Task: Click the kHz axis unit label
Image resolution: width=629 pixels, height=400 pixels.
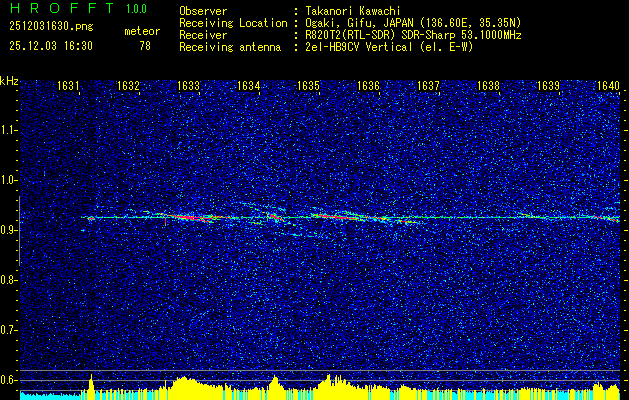Action: click(x=9, y=81)
